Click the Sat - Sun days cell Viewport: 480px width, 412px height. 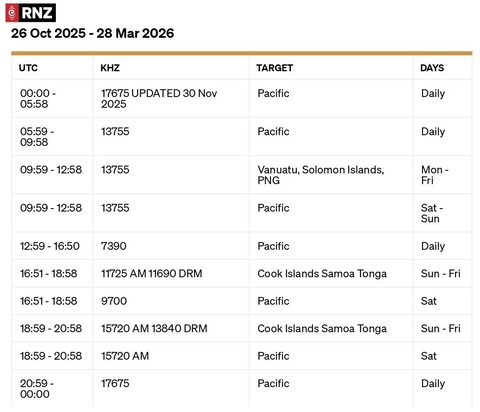click(443, 213)
